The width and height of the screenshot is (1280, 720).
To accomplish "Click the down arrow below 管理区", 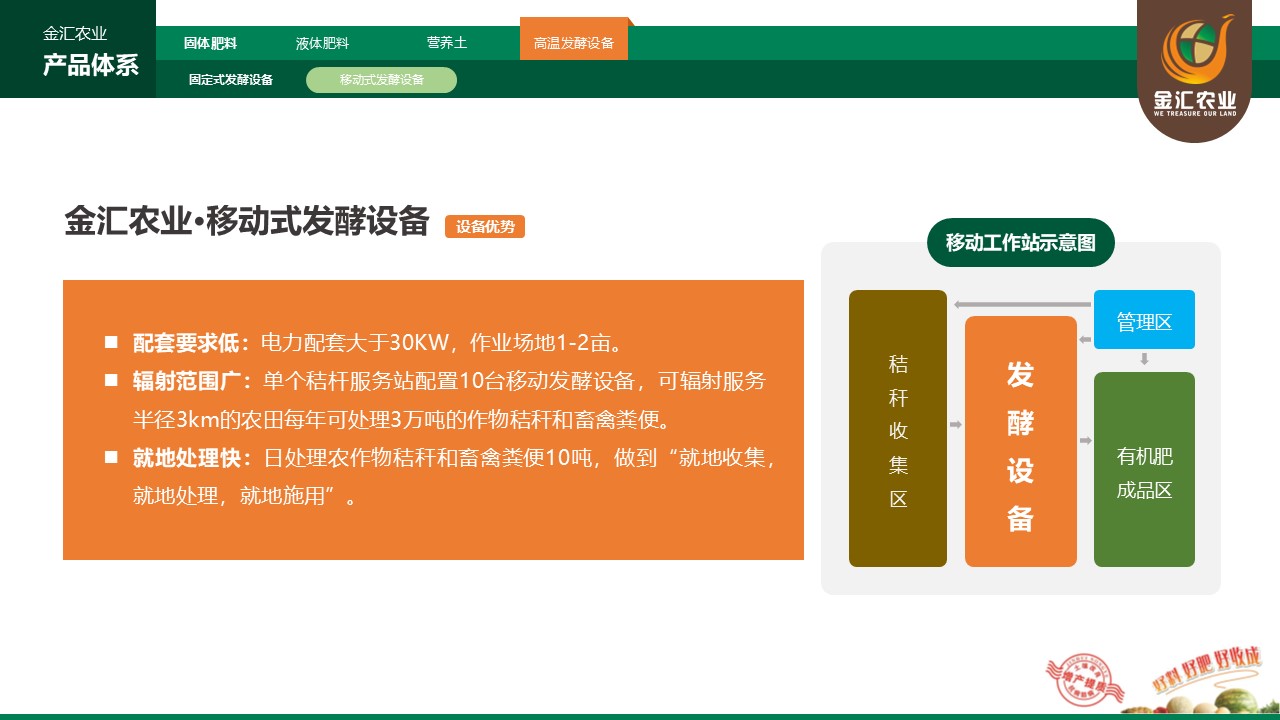I will click(1144, 359).
